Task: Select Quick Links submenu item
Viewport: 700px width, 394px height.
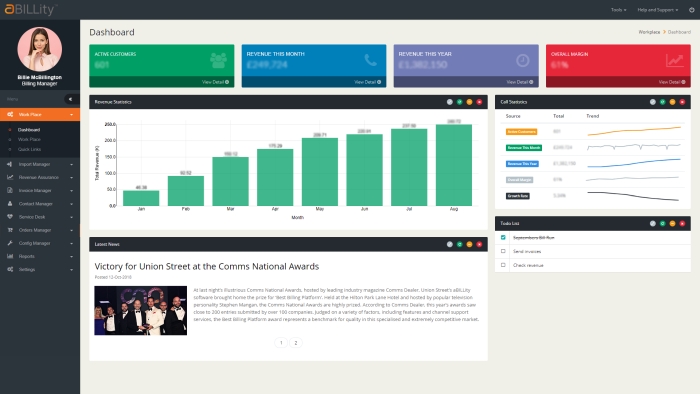Action: pyautogui.click(x=29, y=149)
